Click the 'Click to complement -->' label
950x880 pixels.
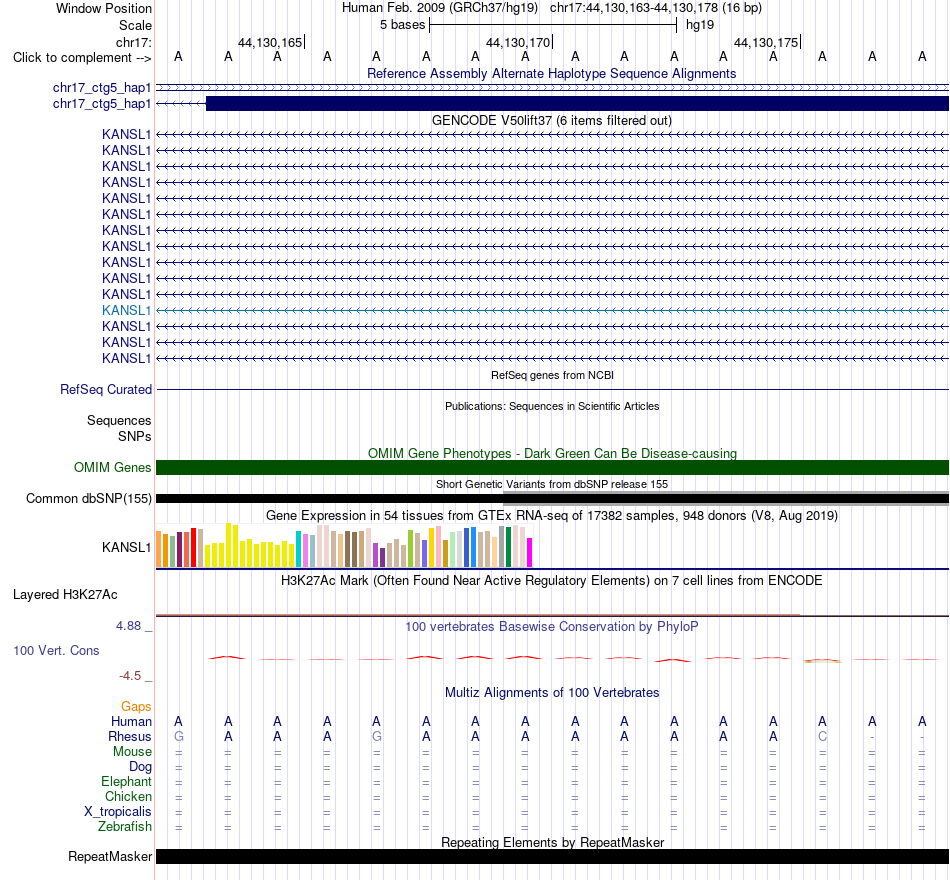click(82, 58)
